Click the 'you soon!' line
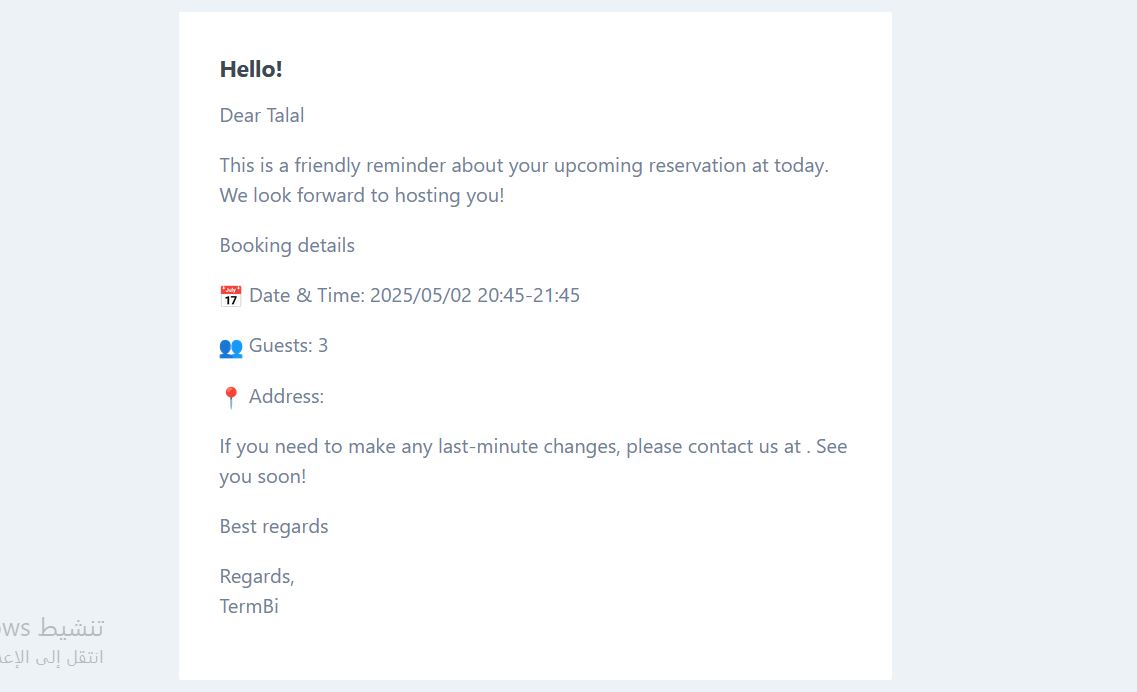 [x=263, y=476]
